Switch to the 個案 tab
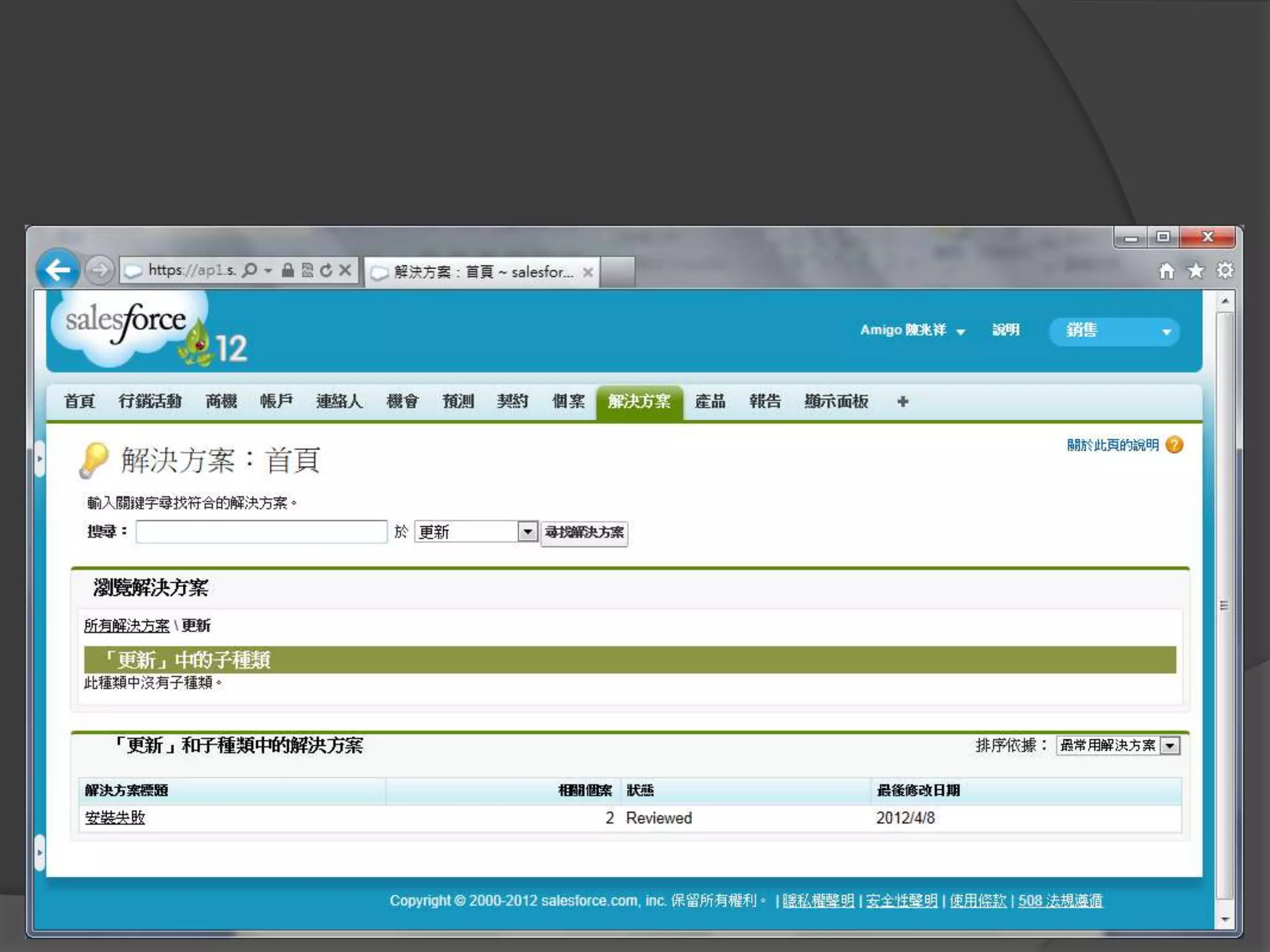Viewport: 1270px width, 952px height. tap(568, 402)
